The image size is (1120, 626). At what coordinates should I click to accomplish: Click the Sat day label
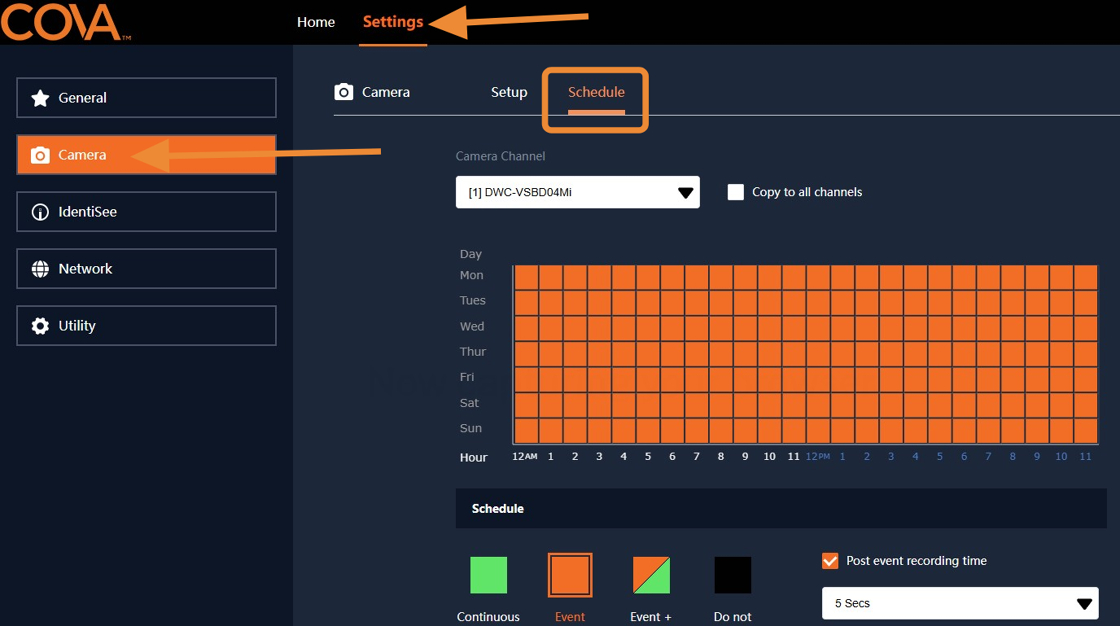[x=469, y=402]
